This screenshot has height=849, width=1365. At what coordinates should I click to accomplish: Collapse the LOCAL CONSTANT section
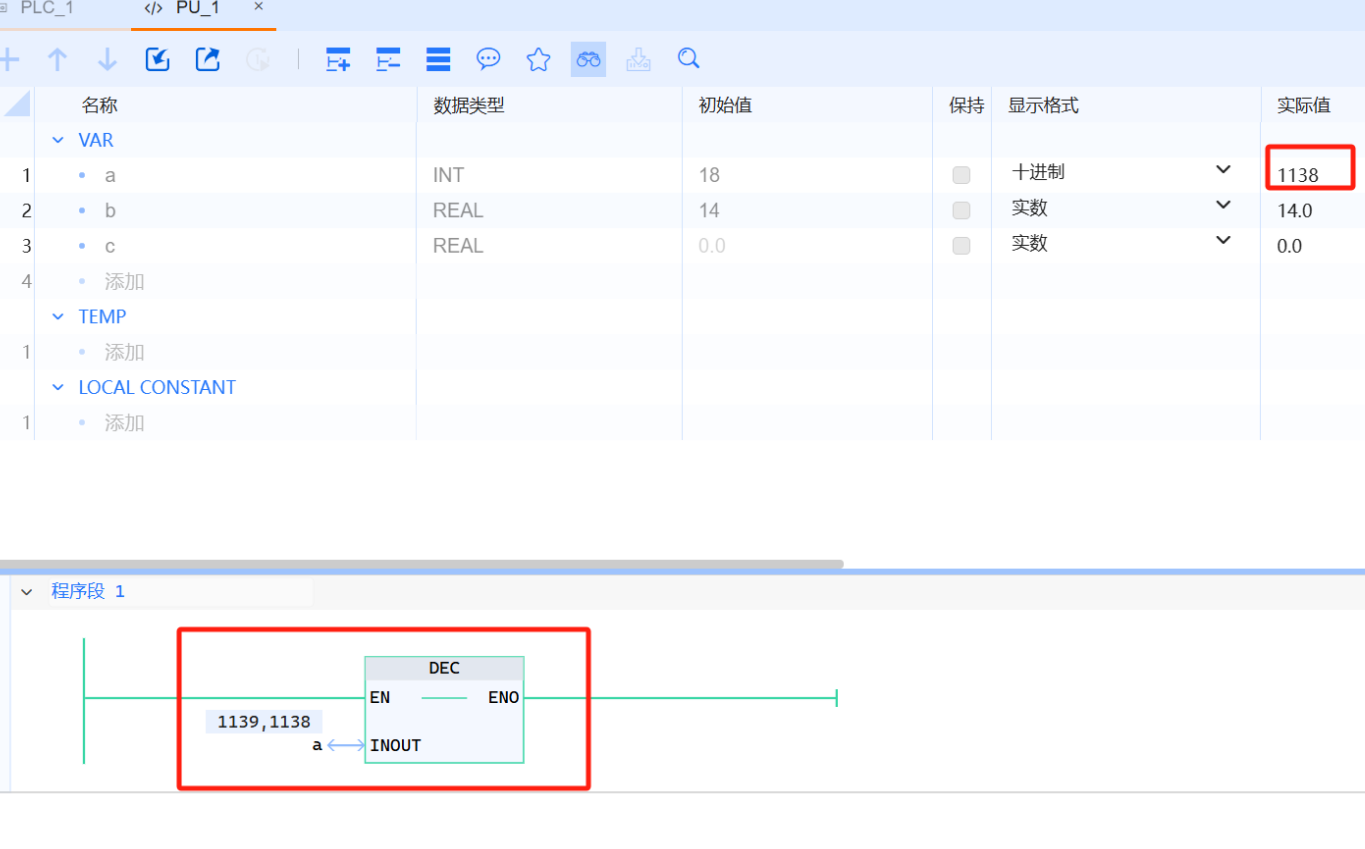point(58,388)
